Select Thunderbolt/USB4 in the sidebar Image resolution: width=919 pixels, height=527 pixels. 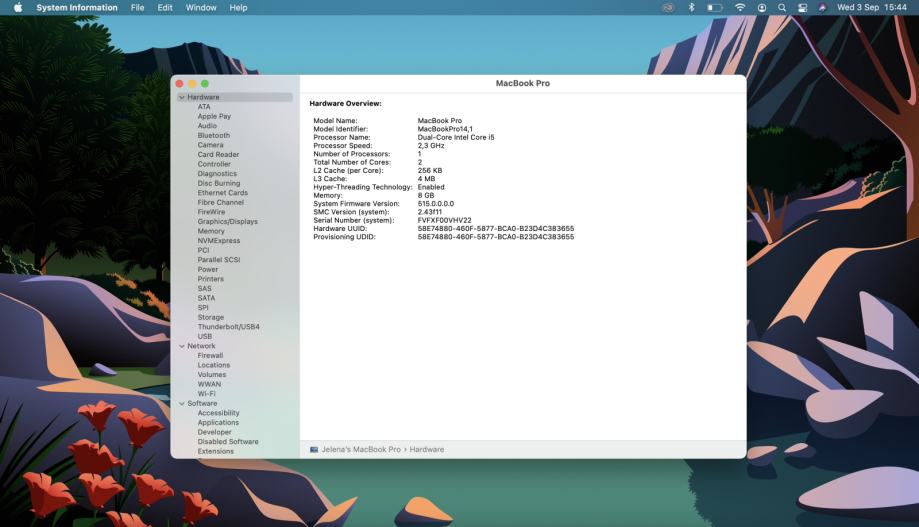click(x=228, y=327)
